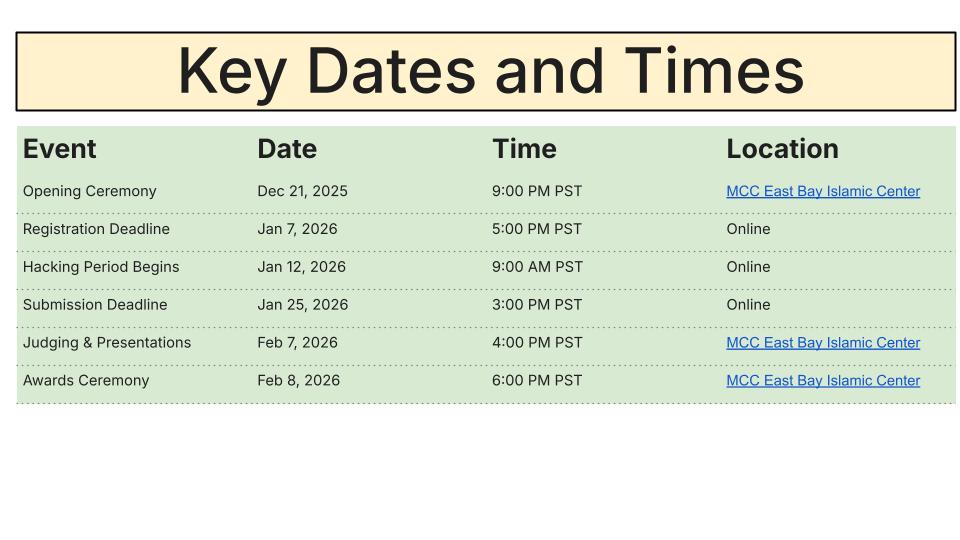Screen dimensions: 960x540
Task: Select the Event column header
Action: 60,149
